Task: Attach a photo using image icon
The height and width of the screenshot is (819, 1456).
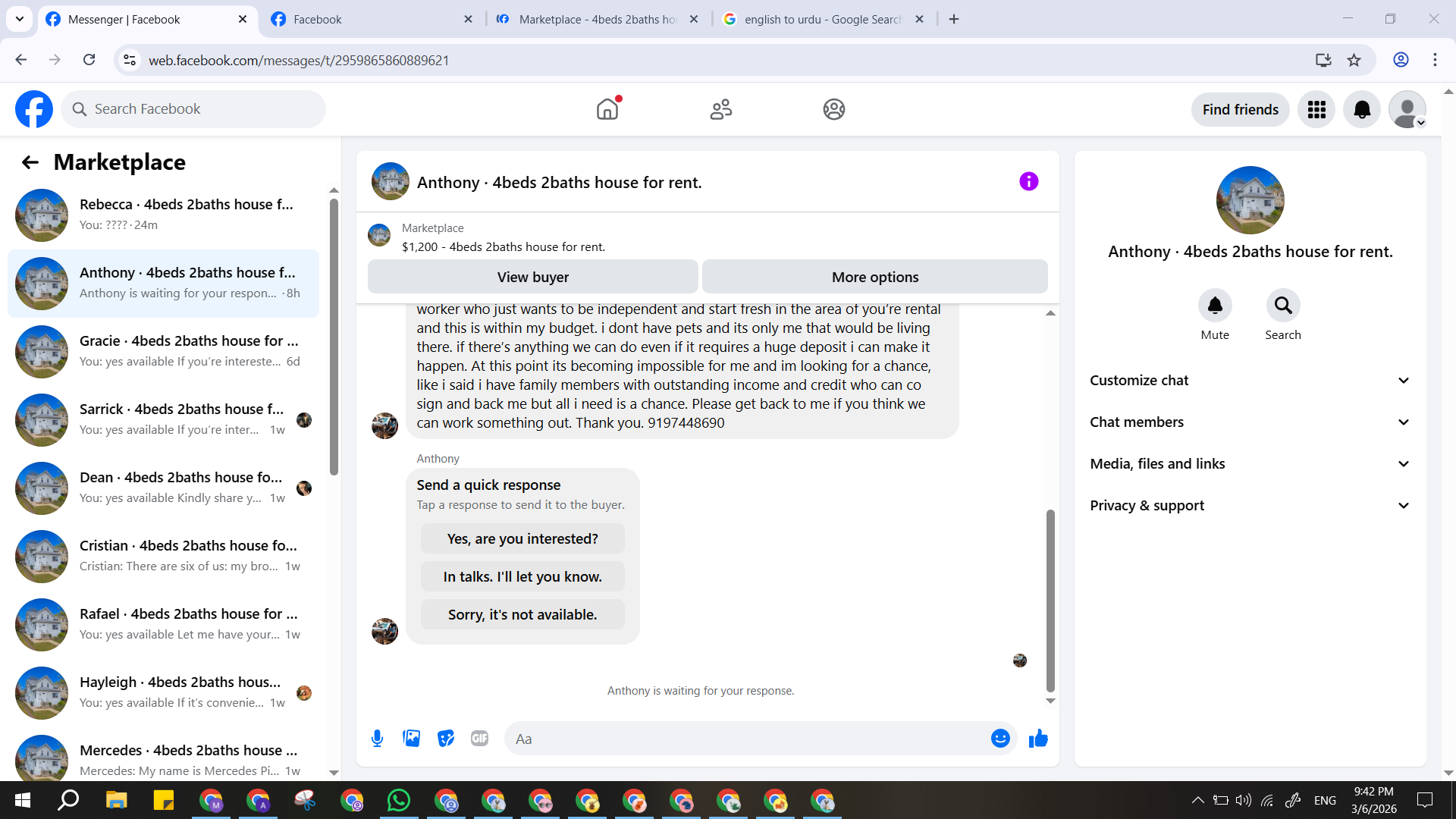Action: pos(411,738)
